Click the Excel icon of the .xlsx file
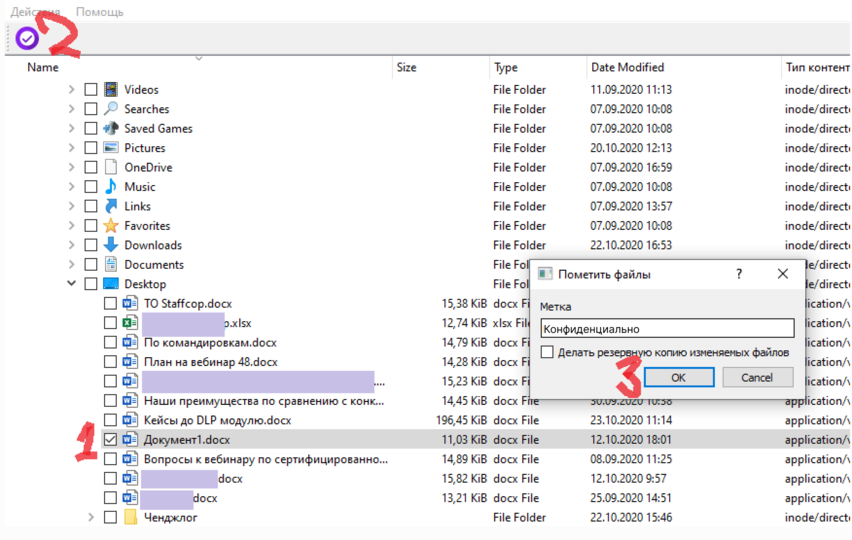This screenshot has width=852, height=540. tap(130, 323)
